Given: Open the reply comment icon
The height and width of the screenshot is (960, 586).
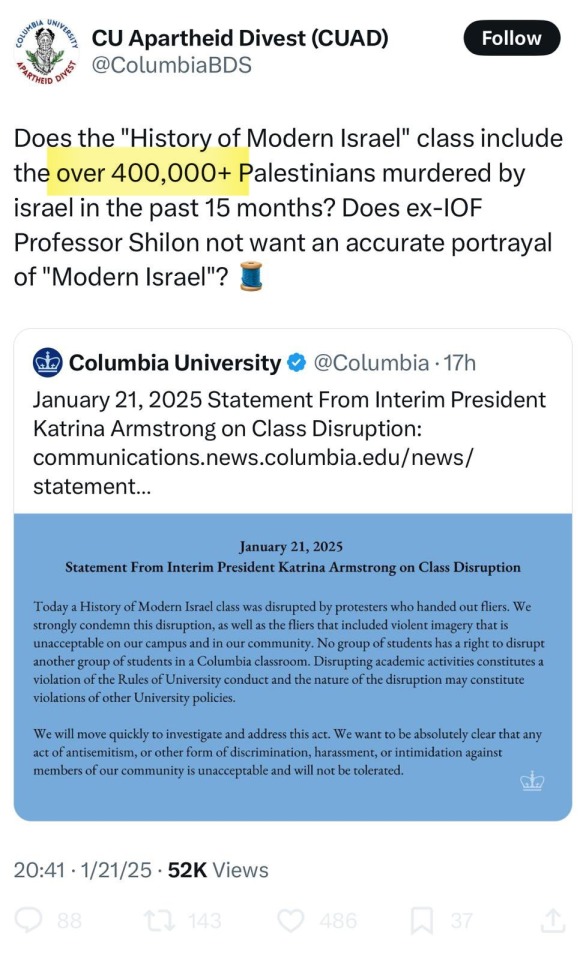Looking at the screenshot, I should tap(28, 920).
